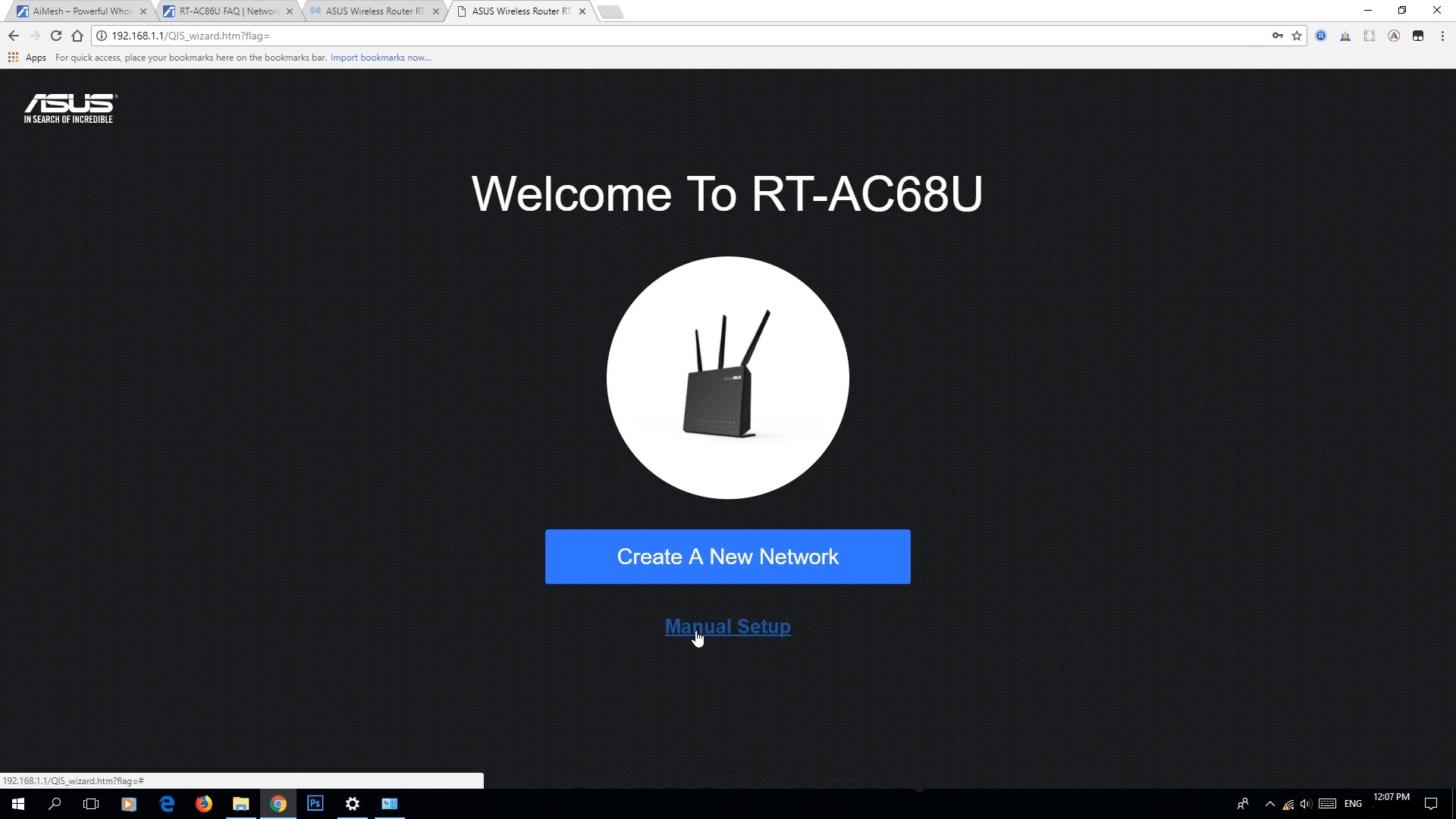Open the Windows notification center
This screenshot has height=819, width=1456.
point(1431,804)
